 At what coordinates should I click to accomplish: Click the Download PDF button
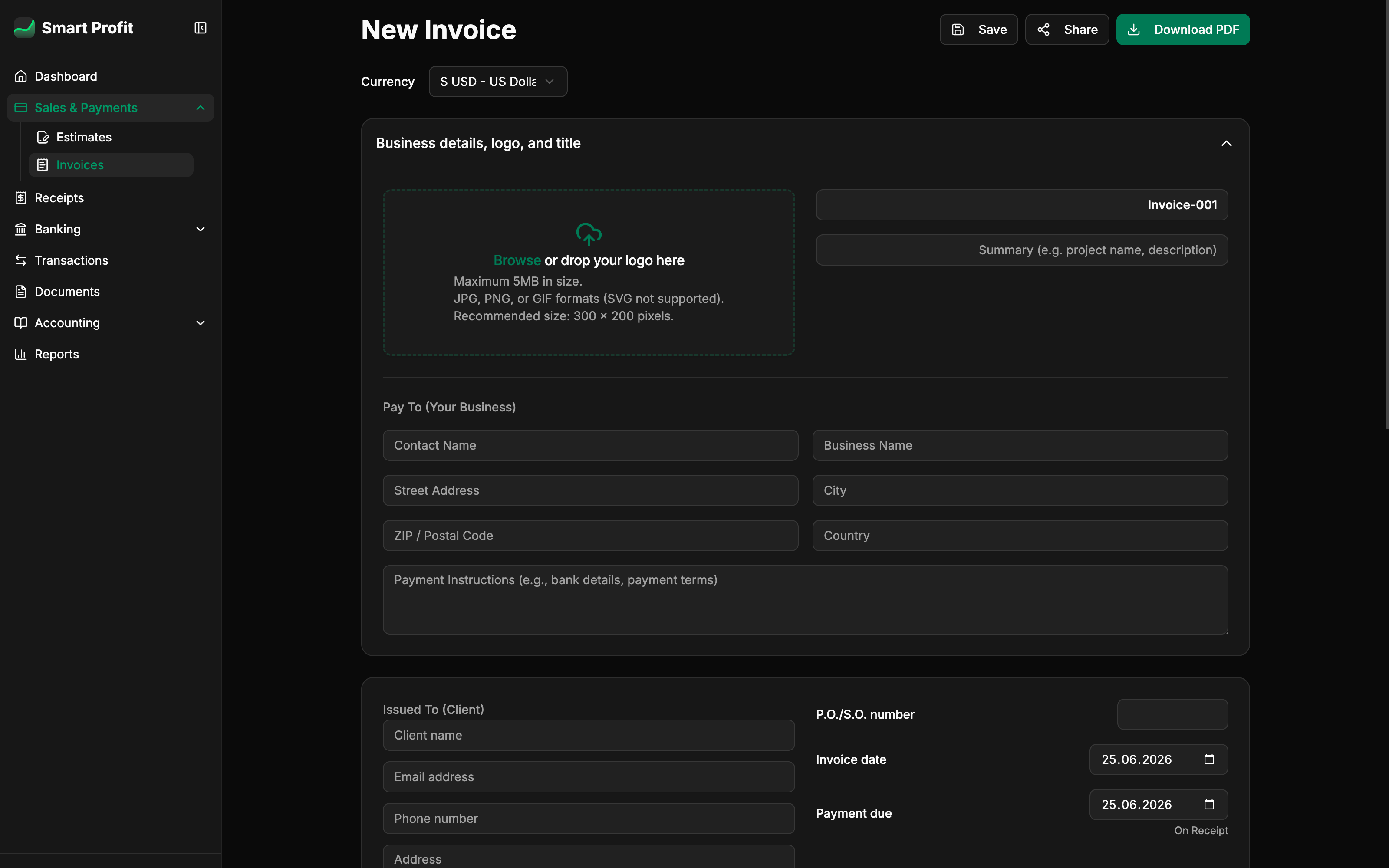(x=1182, y=29)
